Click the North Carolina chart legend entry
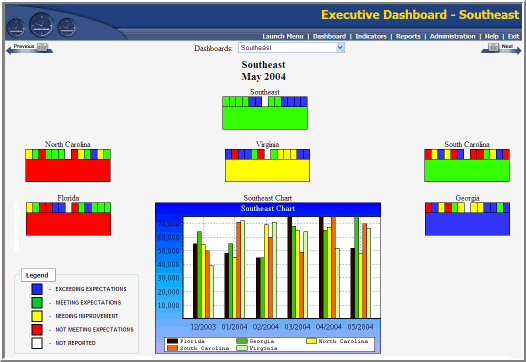The width and height of the screenshot is (526, 362). (337, 341)
